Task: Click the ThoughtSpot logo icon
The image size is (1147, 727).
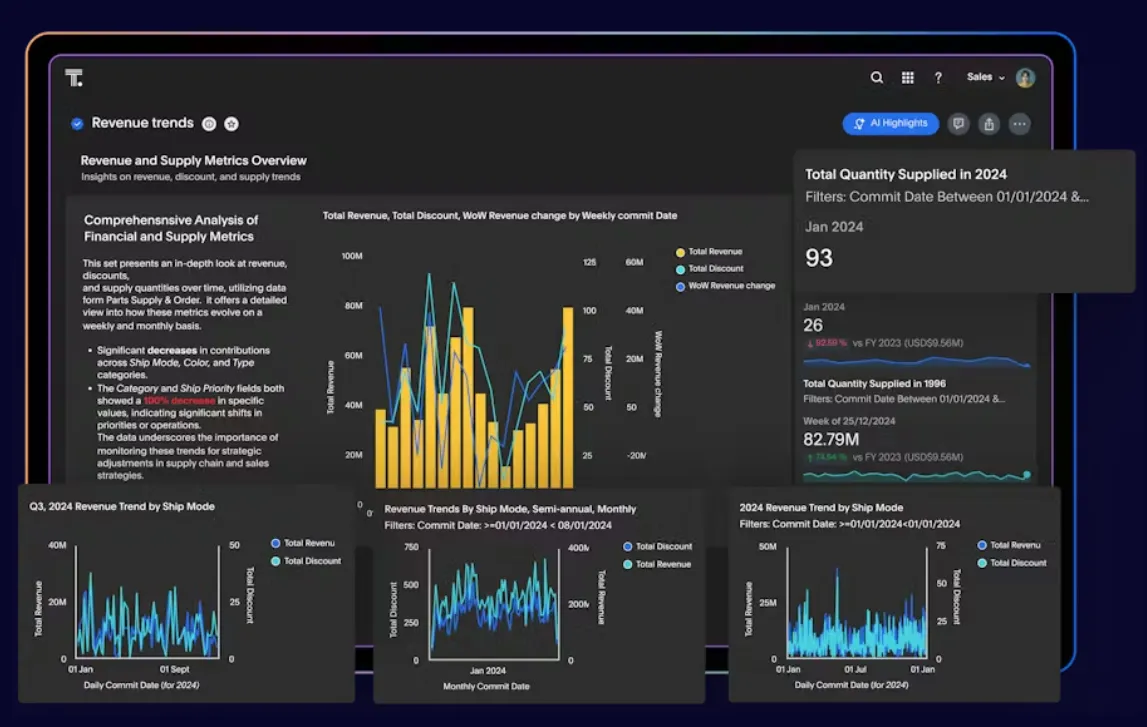Action: click(x=74, y=78)
